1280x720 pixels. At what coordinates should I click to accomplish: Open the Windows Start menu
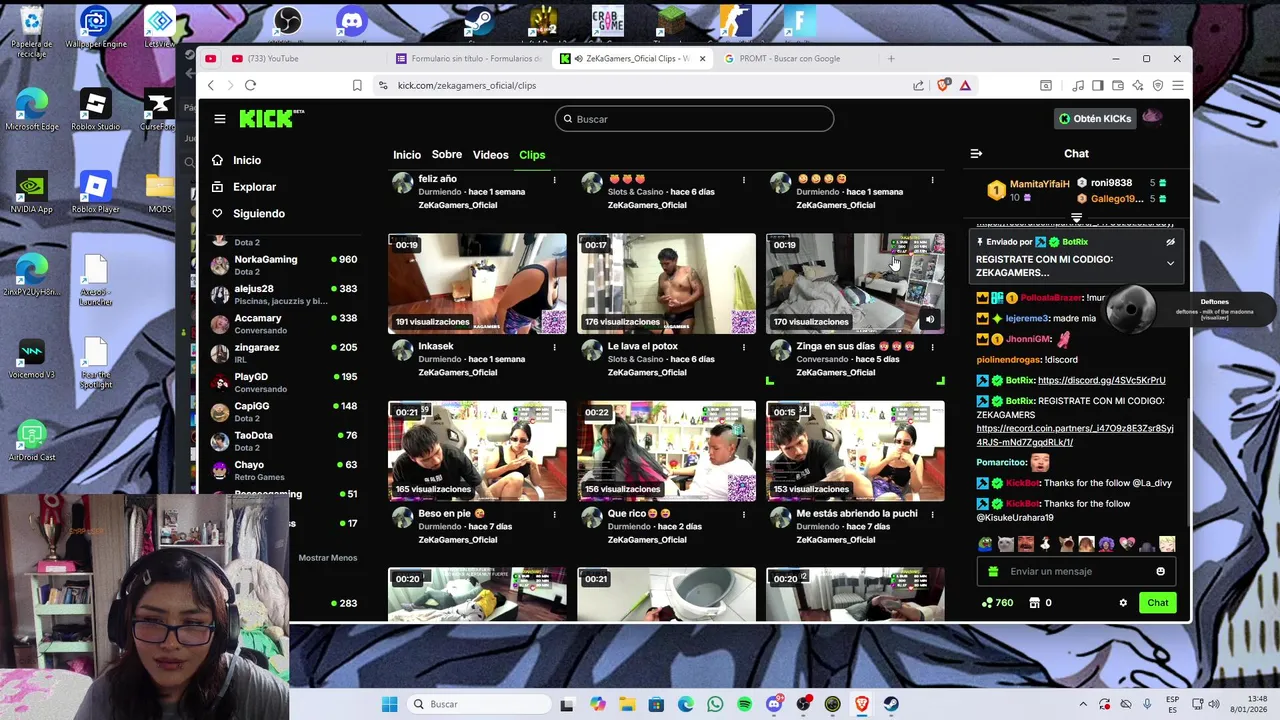pos(389,704)
